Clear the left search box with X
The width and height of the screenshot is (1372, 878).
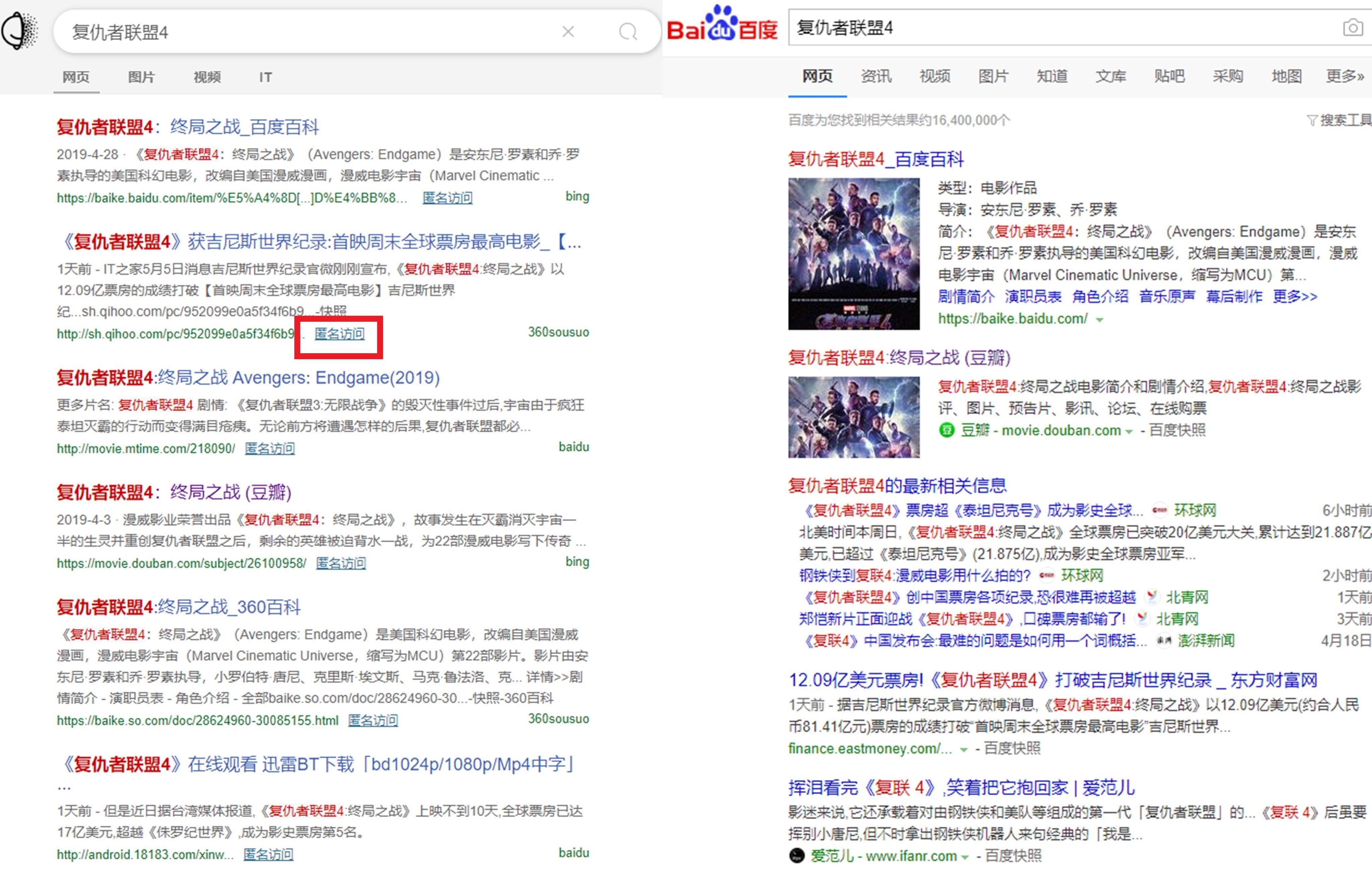pos(568,32)
